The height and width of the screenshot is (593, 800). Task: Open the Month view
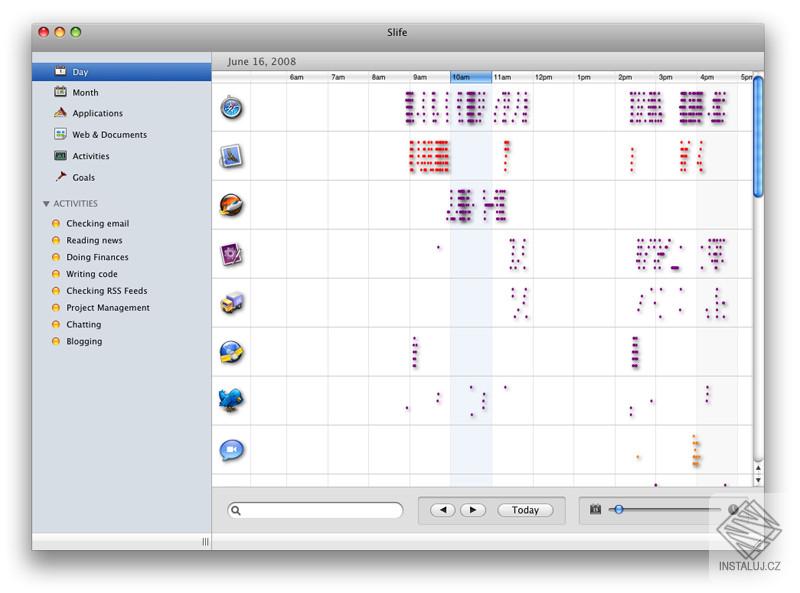85,92
